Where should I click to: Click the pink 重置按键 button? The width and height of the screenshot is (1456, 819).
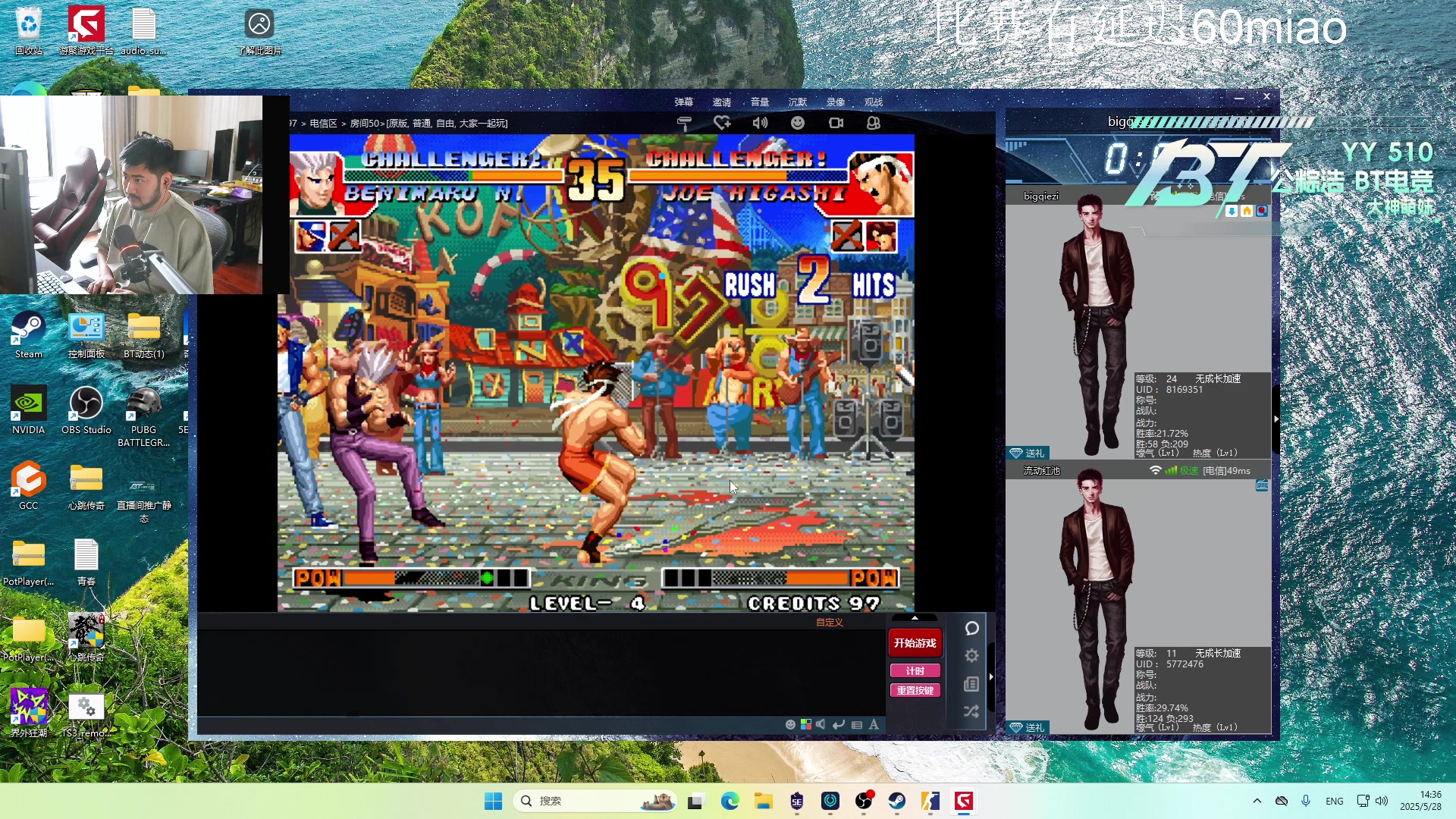coord(915,691)
